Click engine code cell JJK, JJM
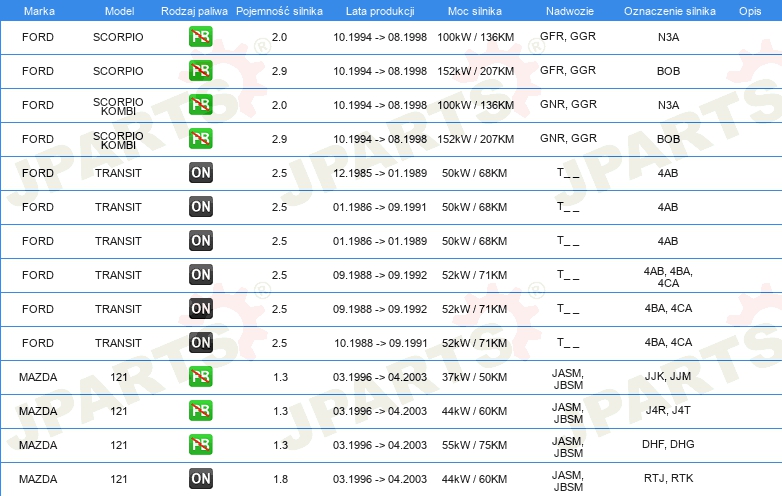Screen dimensions: 782x496 pos(668,376)
